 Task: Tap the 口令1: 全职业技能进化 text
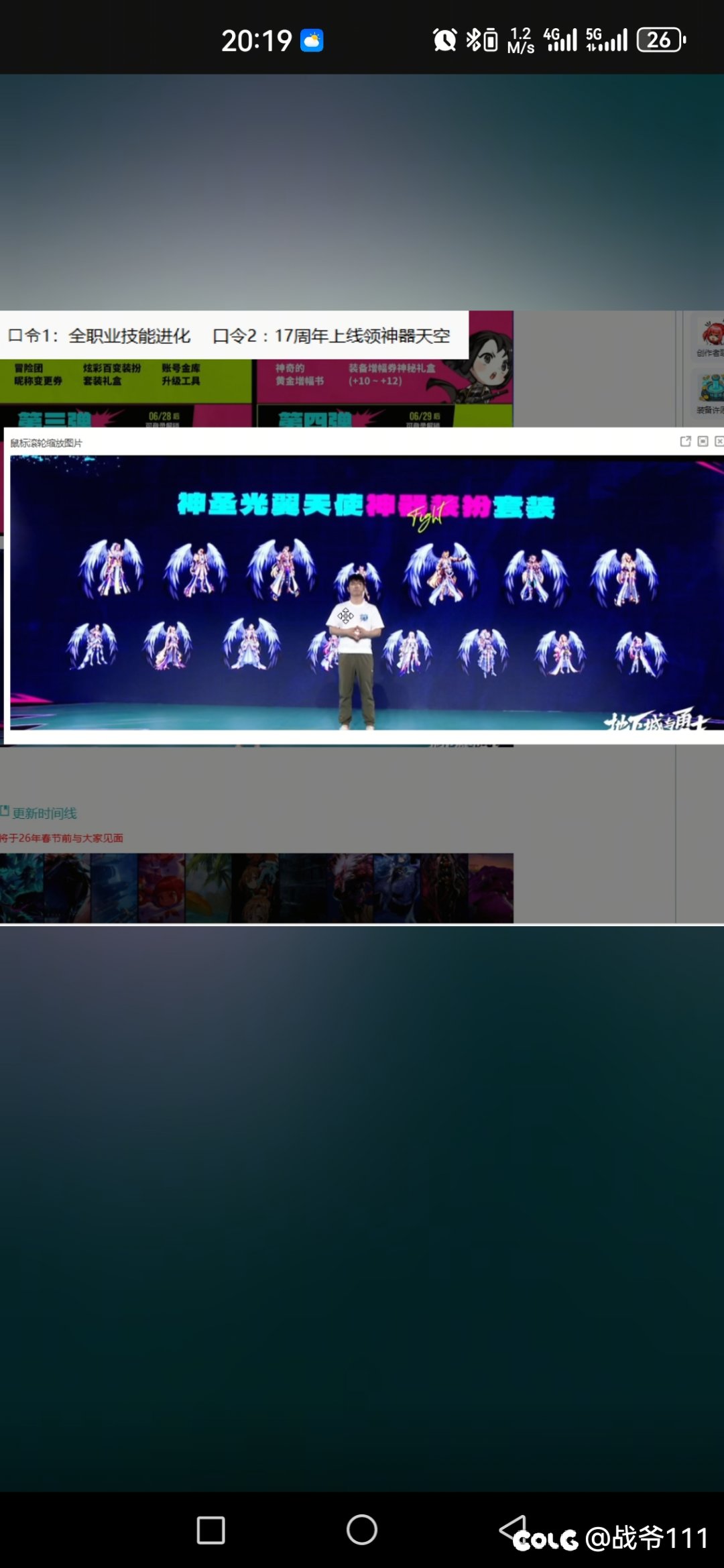pyautogui.click(x=99, y=335)
